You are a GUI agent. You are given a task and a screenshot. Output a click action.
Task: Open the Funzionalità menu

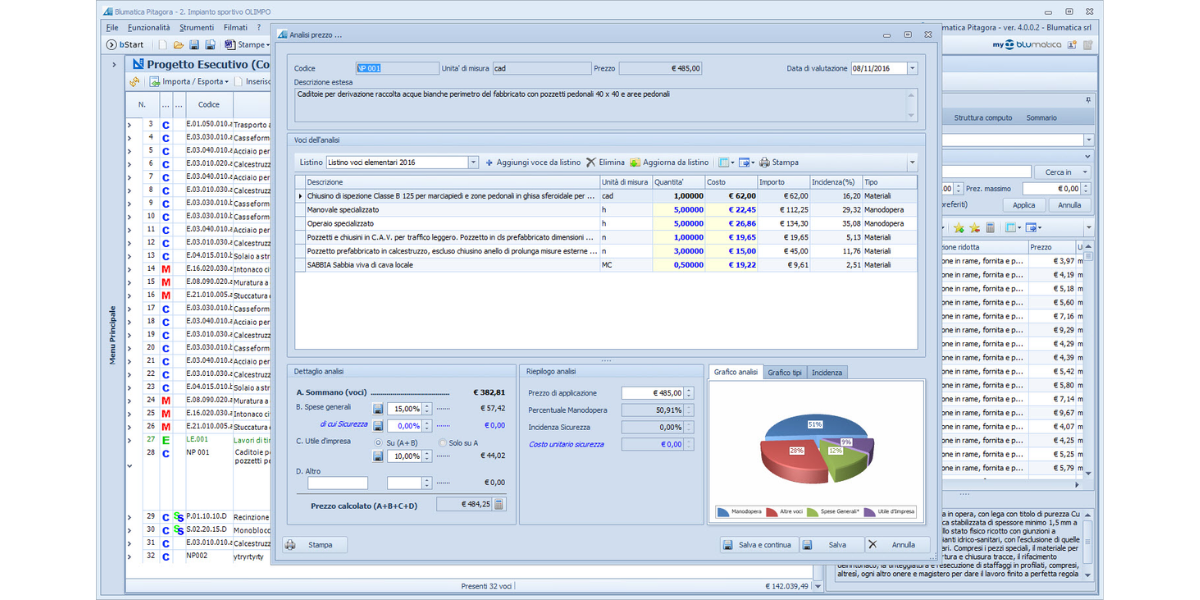(148, 28)
